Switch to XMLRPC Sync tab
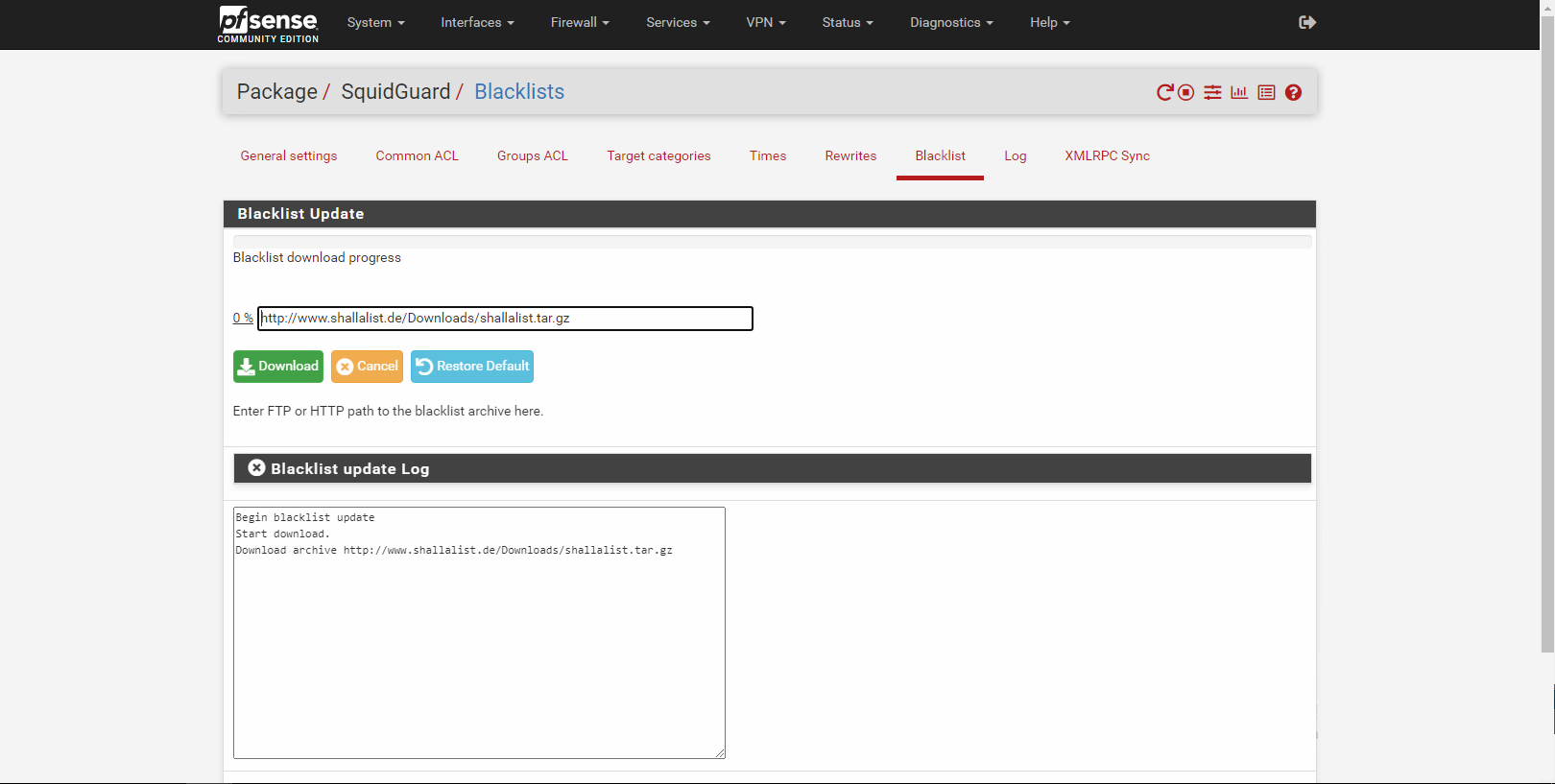The height and width of the screenshot is (784, 1555). point(1107,155)
